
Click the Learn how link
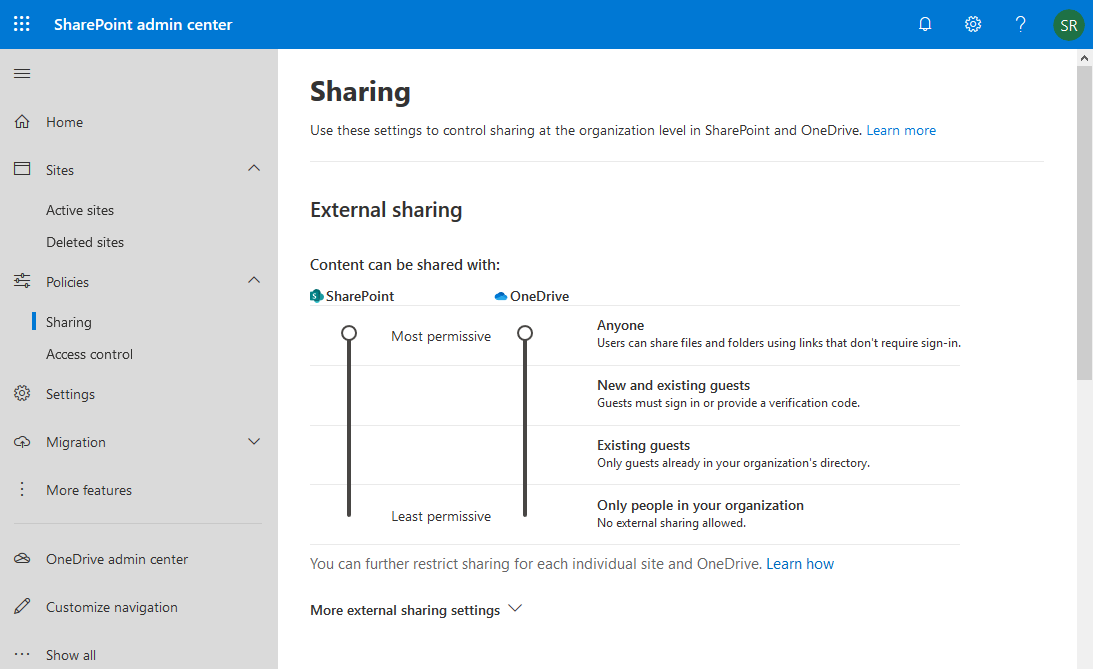tap(800, 563)
